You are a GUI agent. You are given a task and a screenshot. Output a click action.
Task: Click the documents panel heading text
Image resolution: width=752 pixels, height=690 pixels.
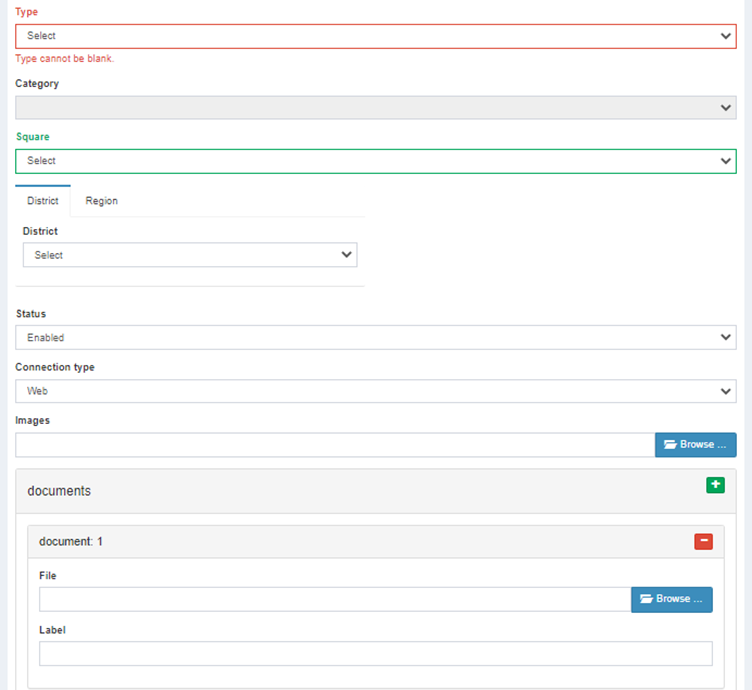[59, 491]
